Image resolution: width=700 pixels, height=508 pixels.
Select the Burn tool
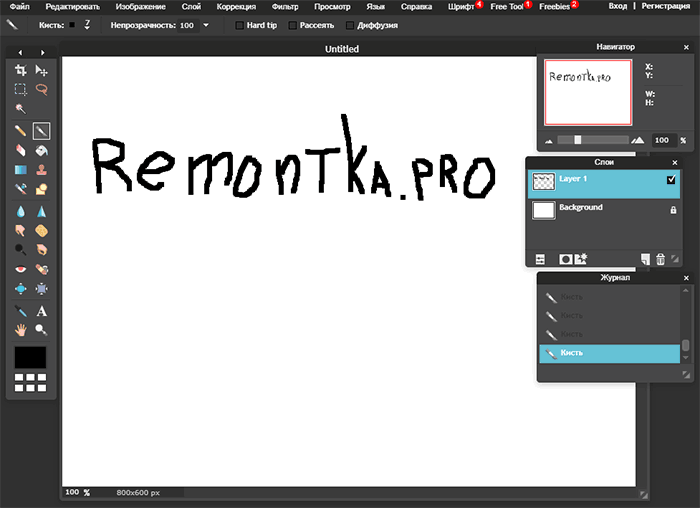click(42, 250)
